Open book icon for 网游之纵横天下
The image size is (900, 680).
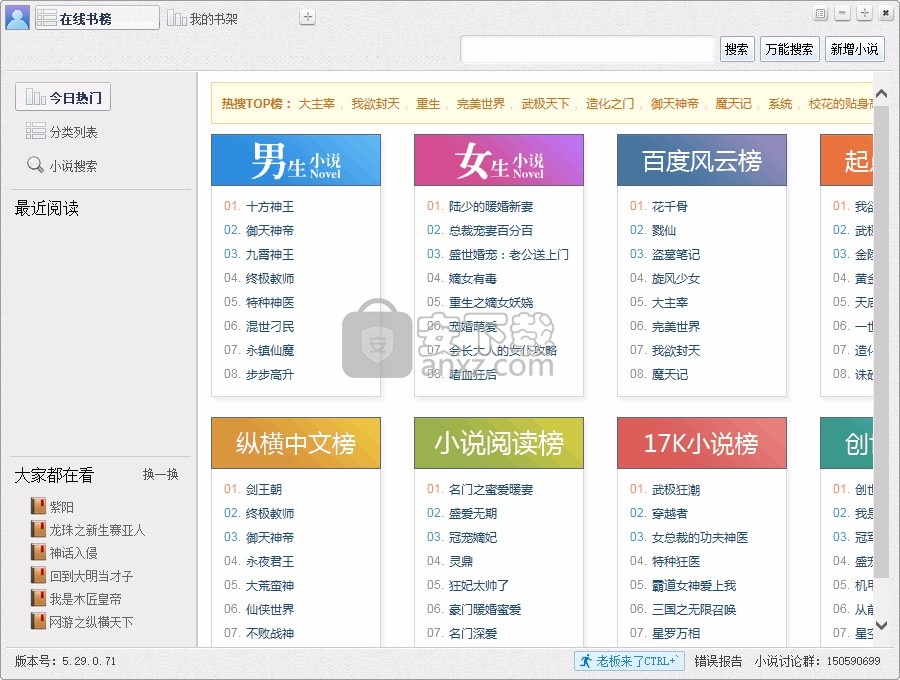click(x=38, y=621)
